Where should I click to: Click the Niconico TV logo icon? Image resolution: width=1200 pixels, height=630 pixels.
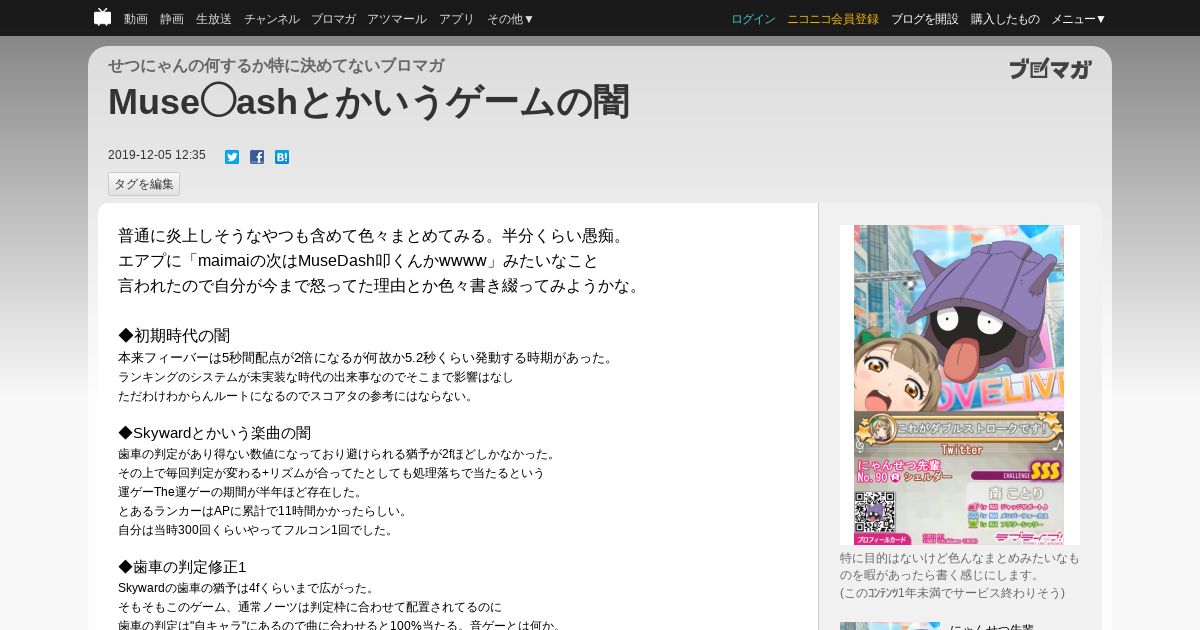[x=102, y=17]
